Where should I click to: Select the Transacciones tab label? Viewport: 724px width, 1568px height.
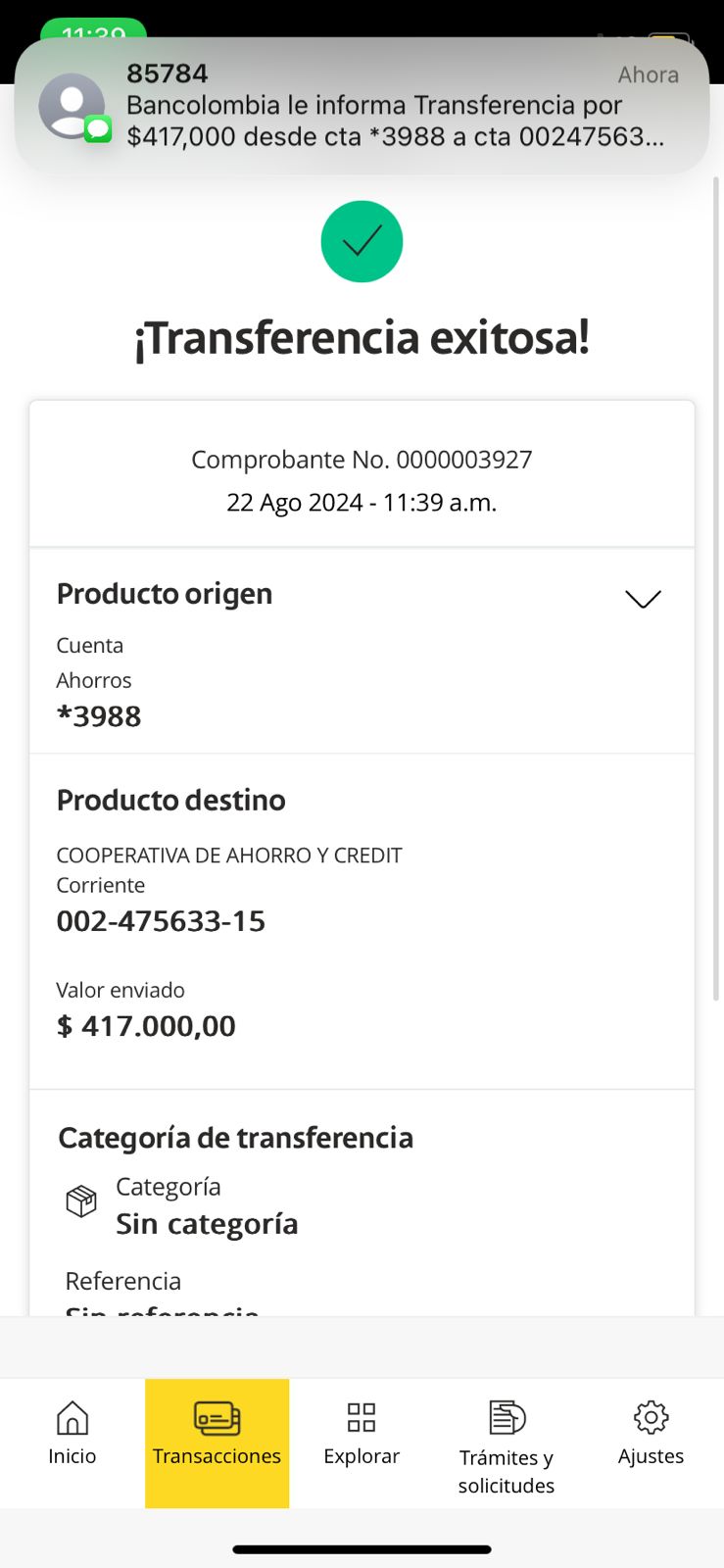pos(217,1456)
